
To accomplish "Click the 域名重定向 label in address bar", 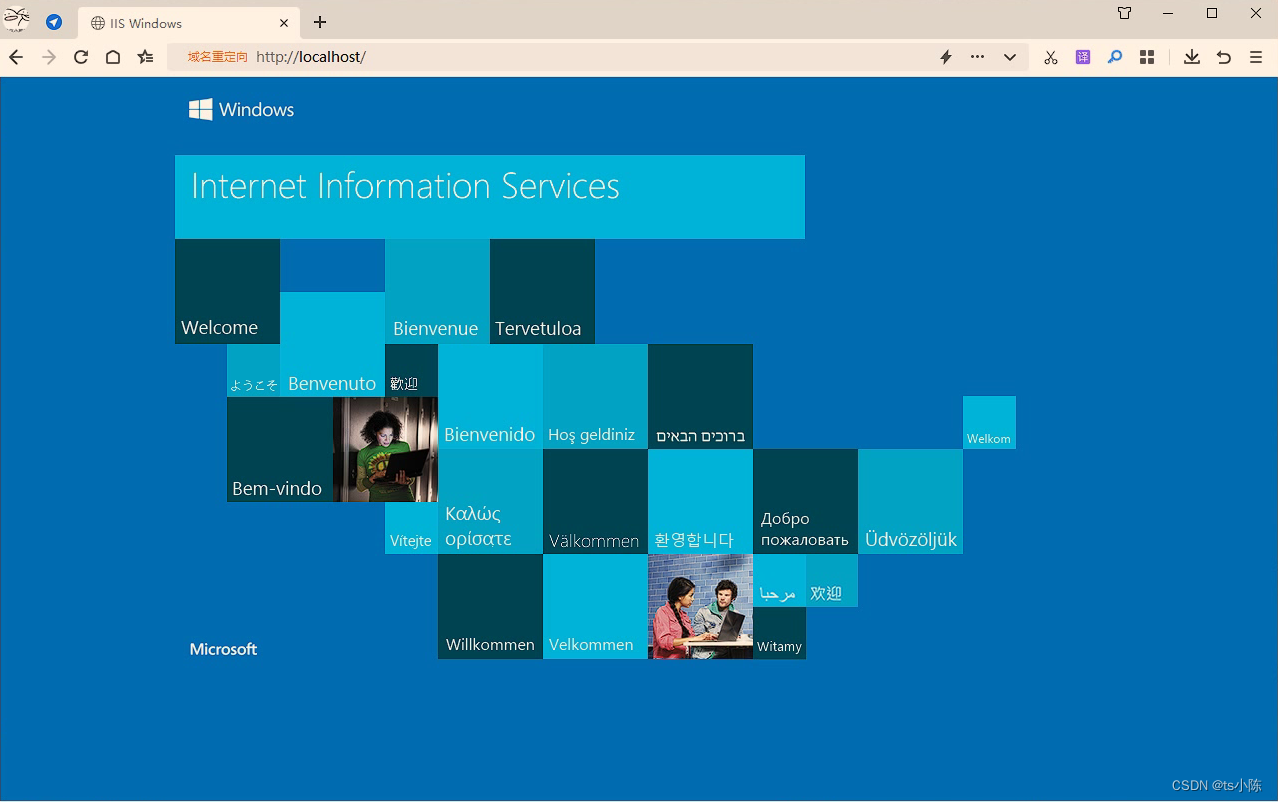I will tap(217, 57).
